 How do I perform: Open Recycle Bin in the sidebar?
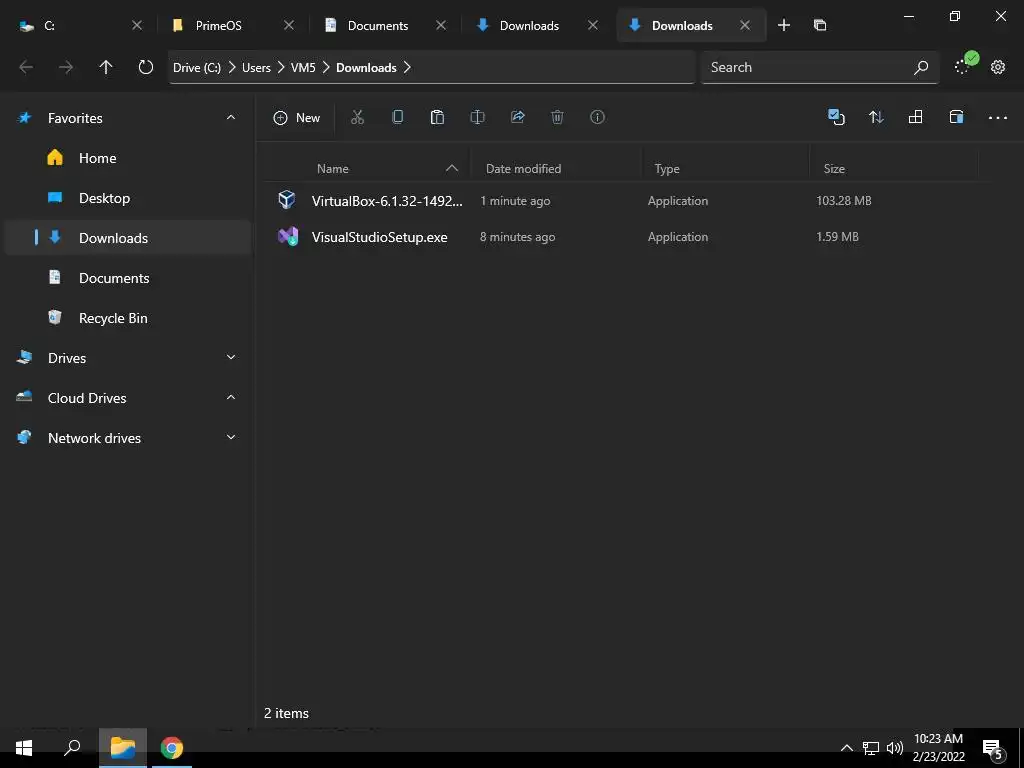pyautogui.click(x=127, y=318)
